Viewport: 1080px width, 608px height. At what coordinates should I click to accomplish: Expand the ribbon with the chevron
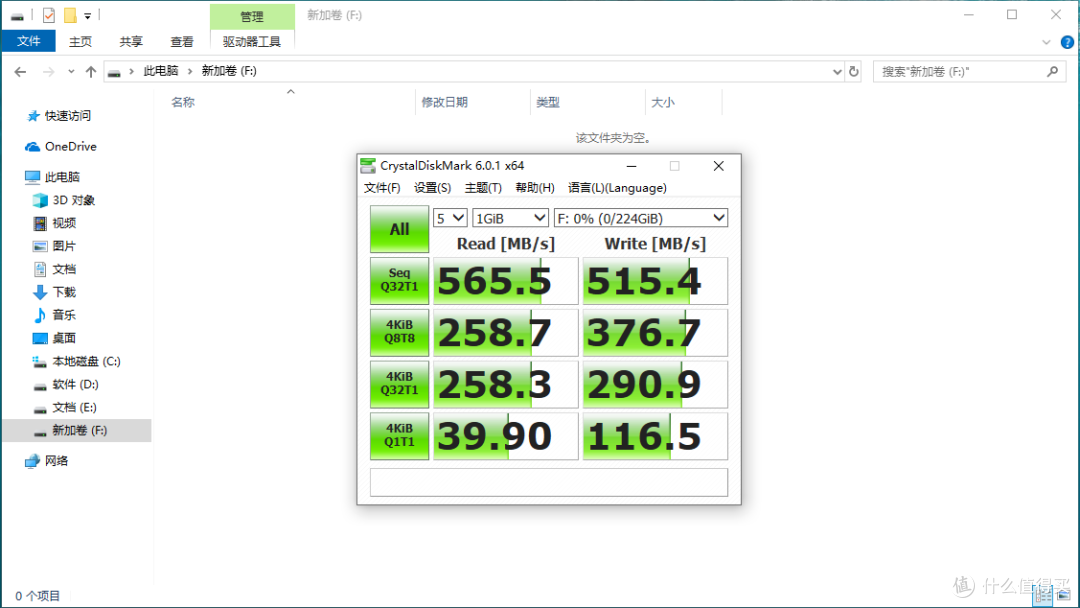click(x=1046, y=42)
